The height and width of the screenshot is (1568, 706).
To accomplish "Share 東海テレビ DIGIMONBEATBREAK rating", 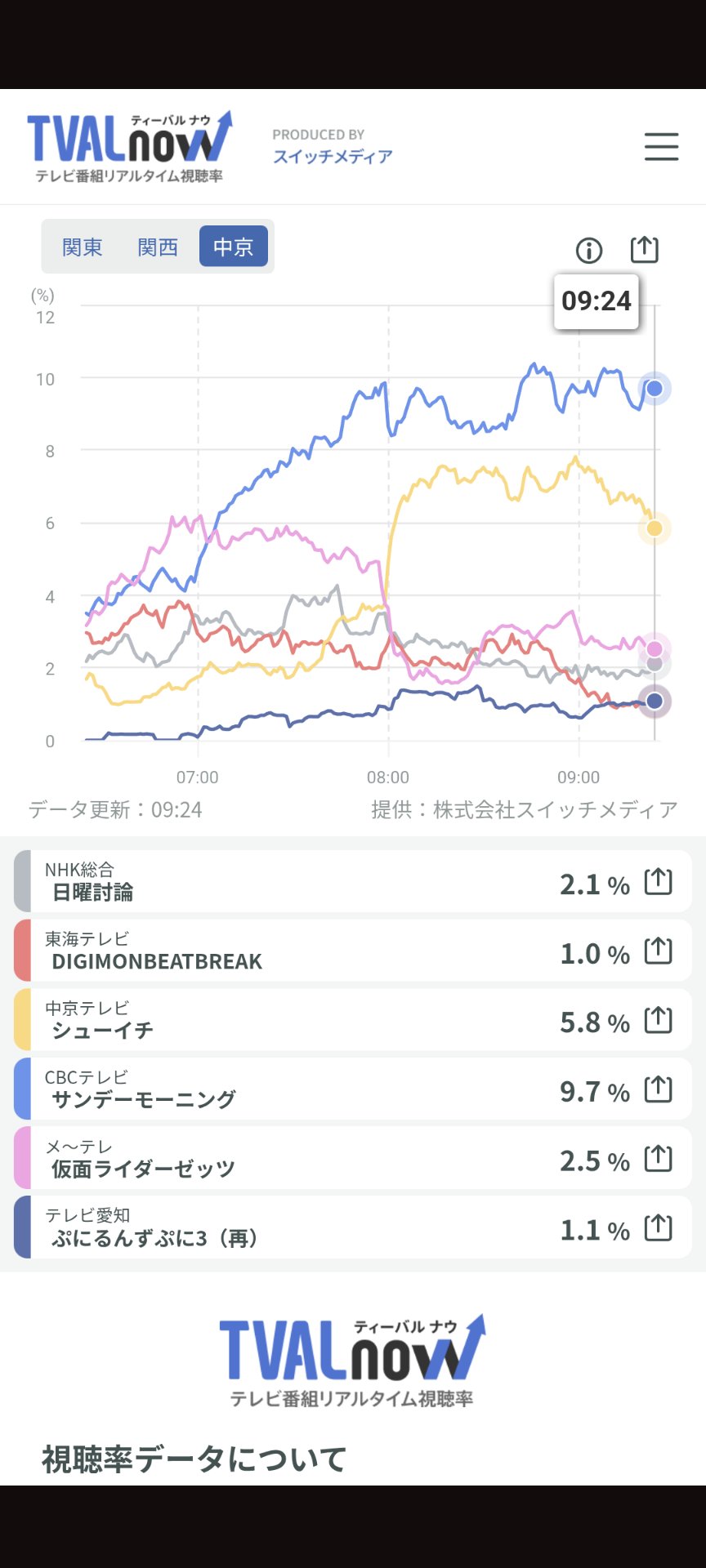I will tap(659, 951).
